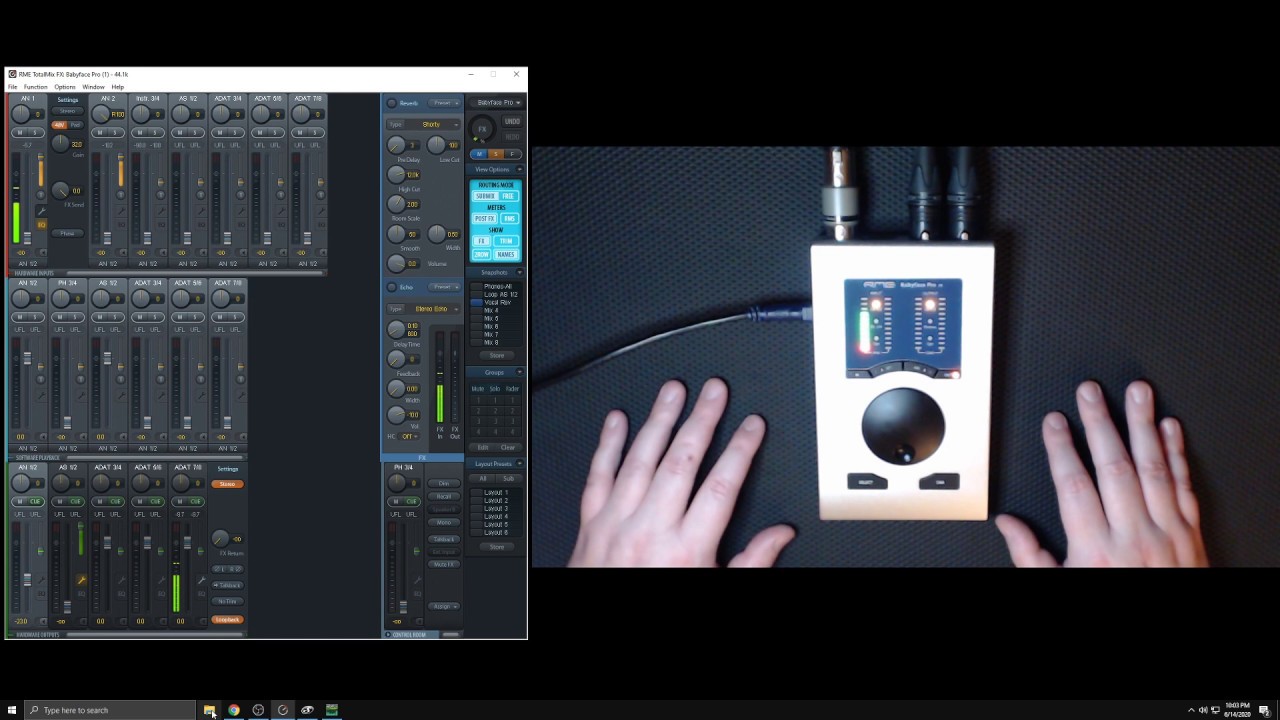
Task: Open wrench settings on PH 3/4 control room channel
Action: pos(417,580)
